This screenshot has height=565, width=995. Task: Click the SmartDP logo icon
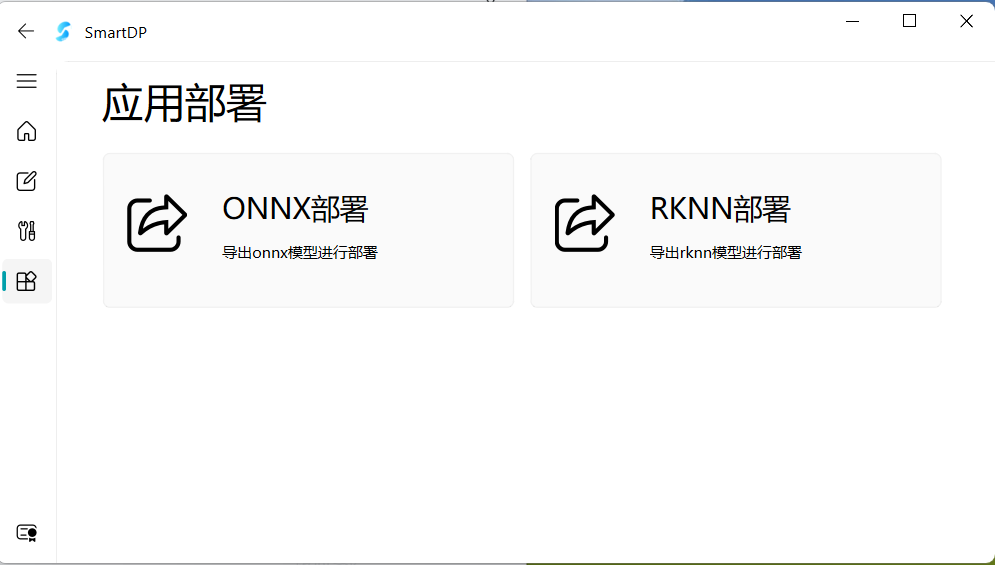[x=63, y=32]
